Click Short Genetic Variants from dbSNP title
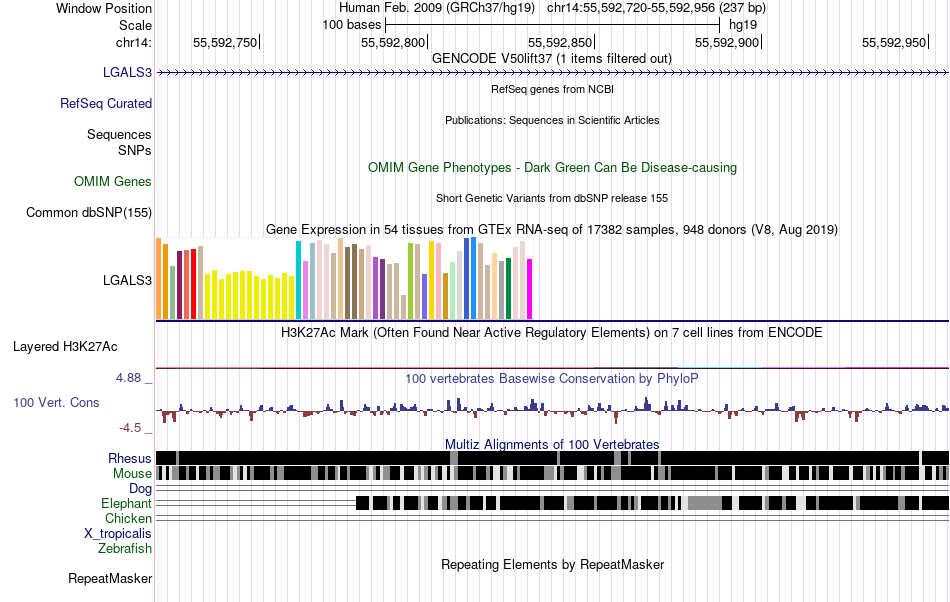The width and height of the screenshot is (950, 602). pyautogui.click(x=552, y=198)
